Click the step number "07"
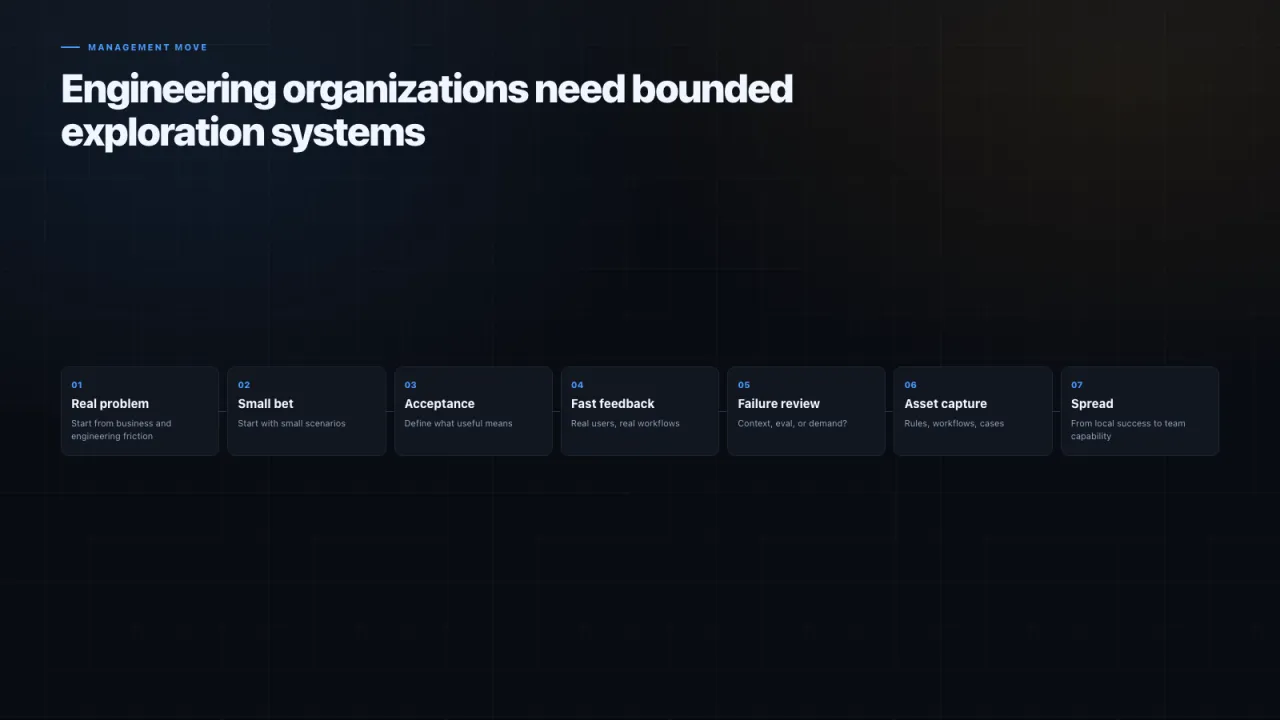The width and height of the screenshot is (1280, 720). click(1077, 385)
